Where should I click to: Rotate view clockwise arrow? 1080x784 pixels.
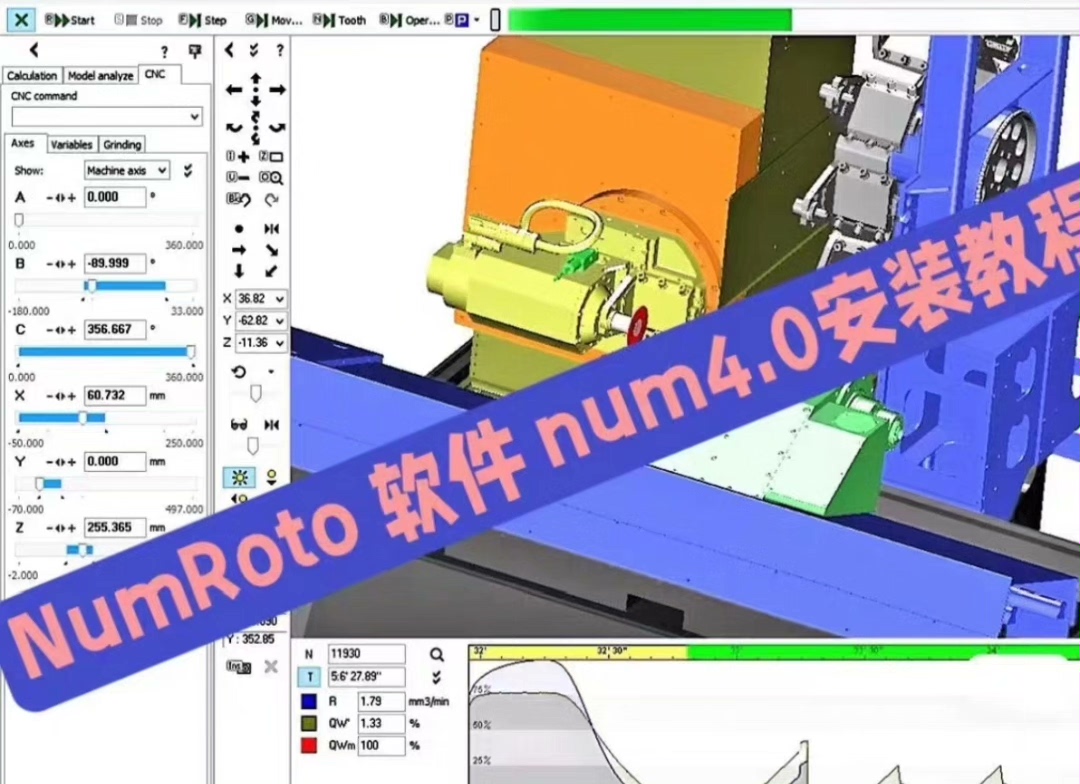pyautogui.click(x=277, y=127)
